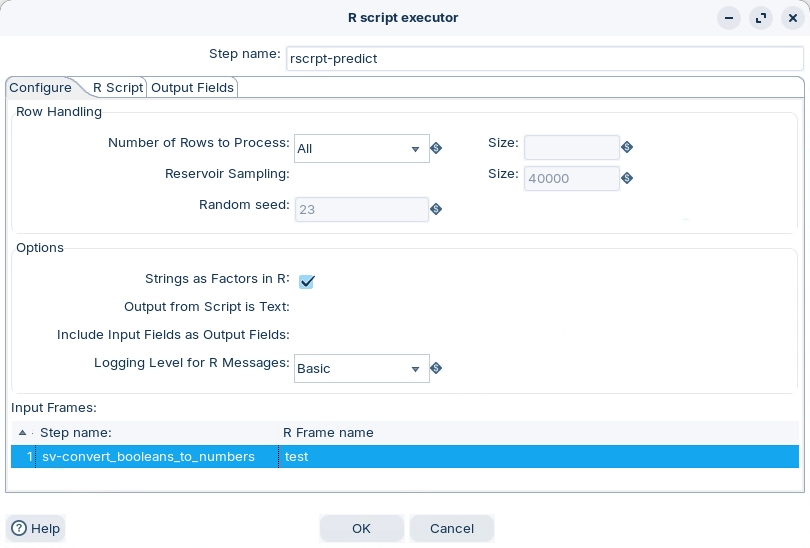
Task: Open the Output Fields tab
Action: pos(192,88)
